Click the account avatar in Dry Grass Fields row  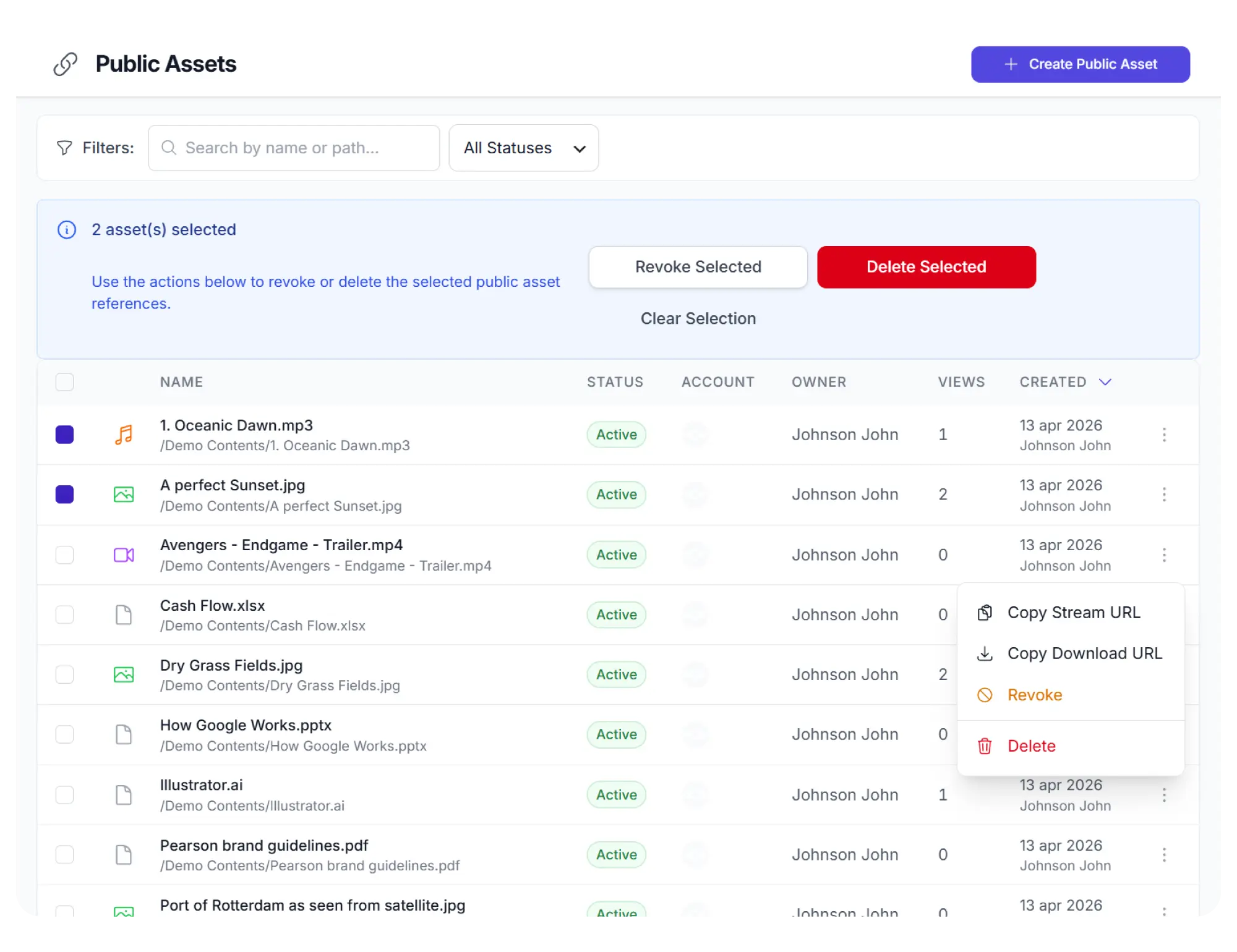[696, 674]
